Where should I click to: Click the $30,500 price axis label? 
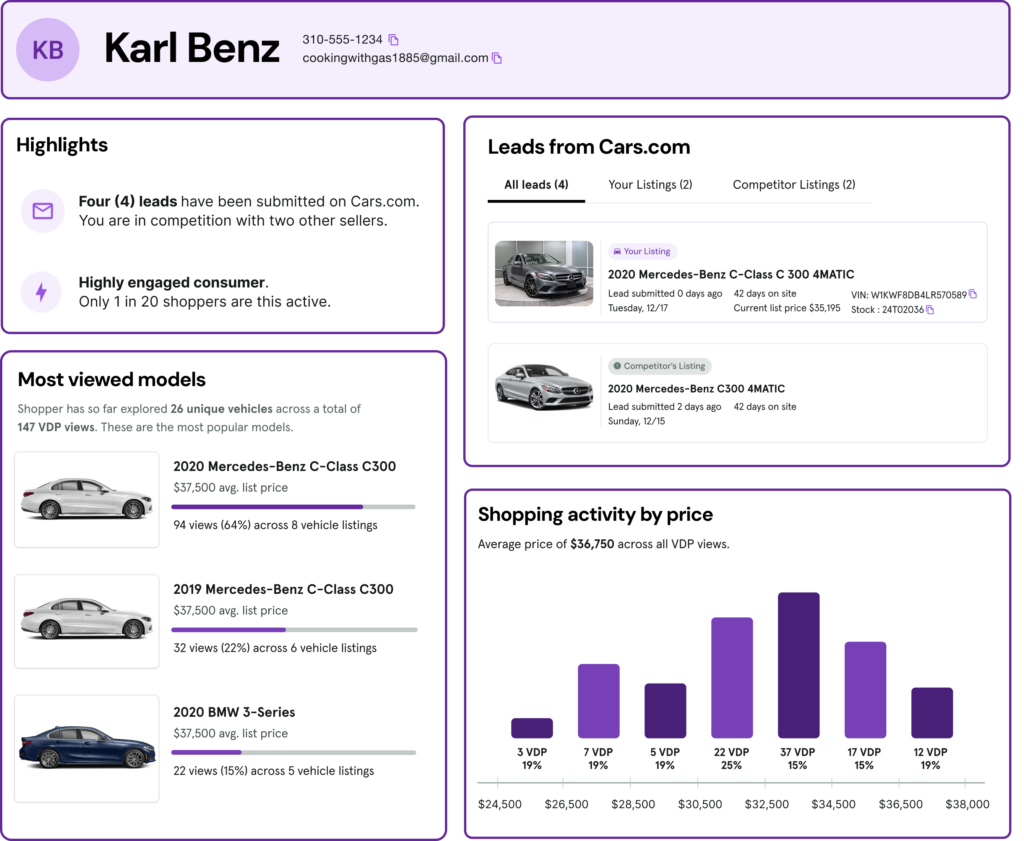[x=700, y=804]
